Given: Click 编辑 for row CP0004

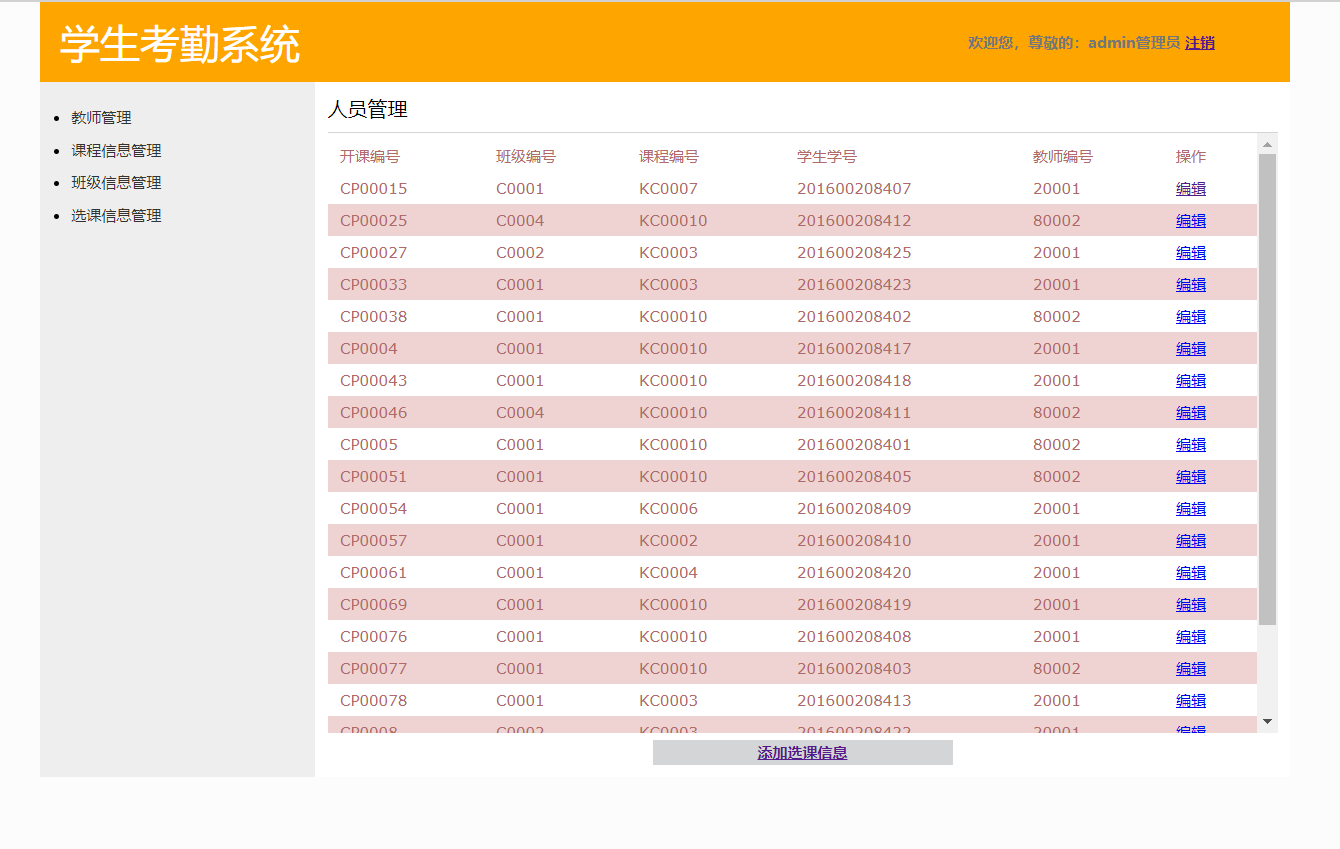Looking at the screenshot, I should pyautogui.click(x=1191, y=349).
